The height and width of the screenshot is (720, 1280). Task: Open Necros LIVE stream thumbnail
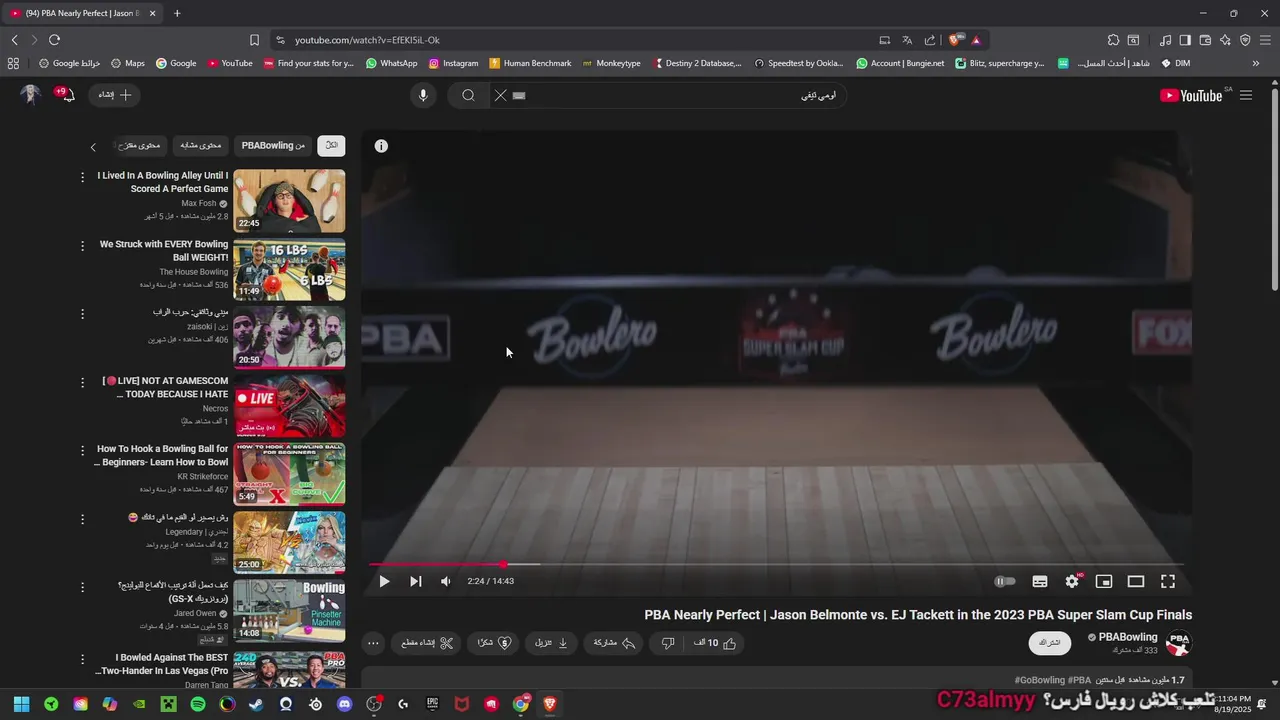pyautogui.click(x=289, y=405)
